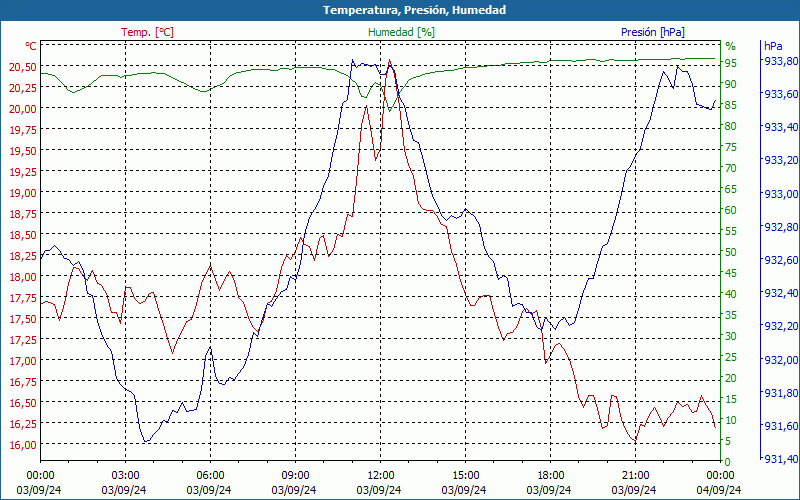Click the '19,75' temperature axis value
Viewport: 800px width, 500px height.
pos(23,130)
